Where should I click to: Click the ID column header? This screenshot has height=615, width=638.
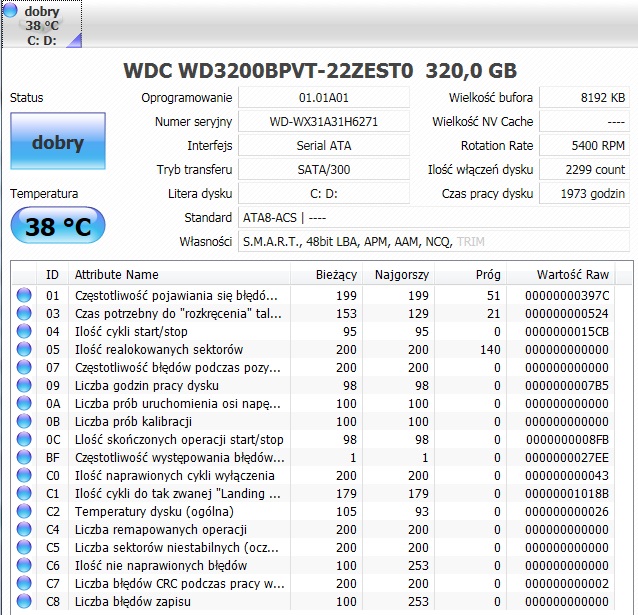52,275
